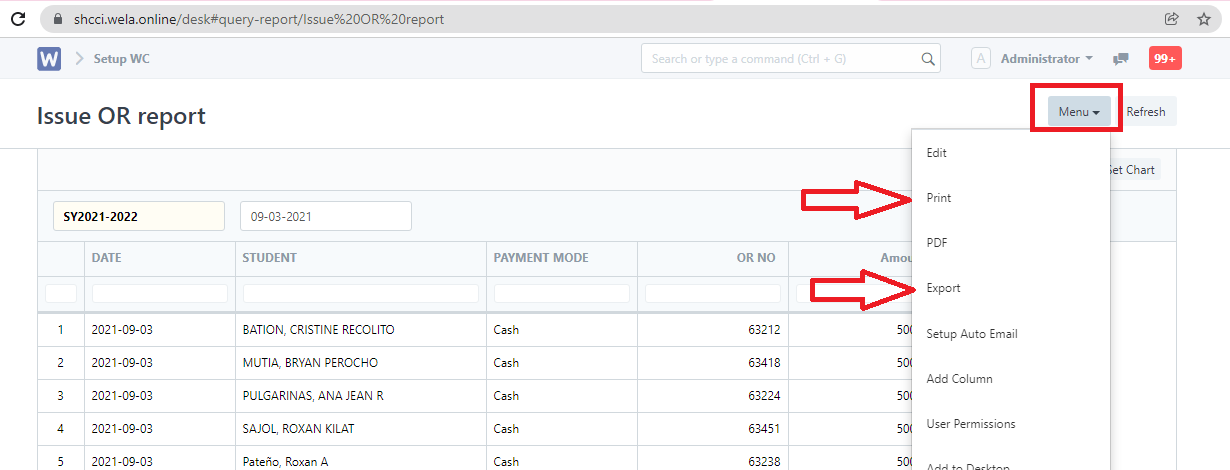1230x470 pixels.
Task: Select Print from the menu
Action: pyautogui.click(x=938, y=198)
